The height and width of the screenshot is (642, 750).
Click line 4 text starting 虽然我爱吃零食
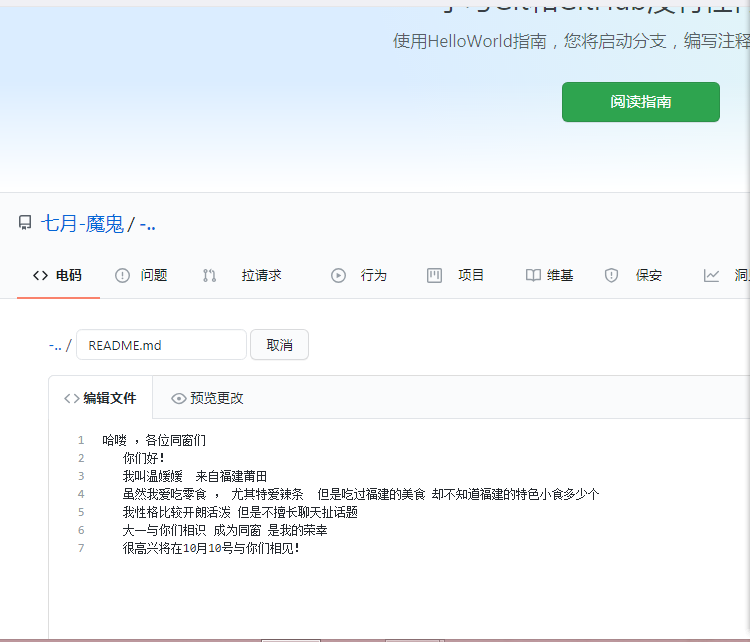click(361, 494)
